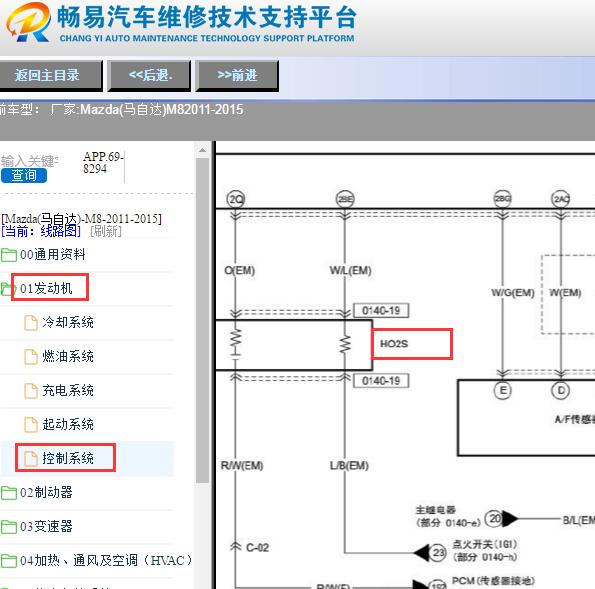Click the 起动系统 page icon
Image resolution: width=595 pixels, height=589 pixels.
coord(31,425)
